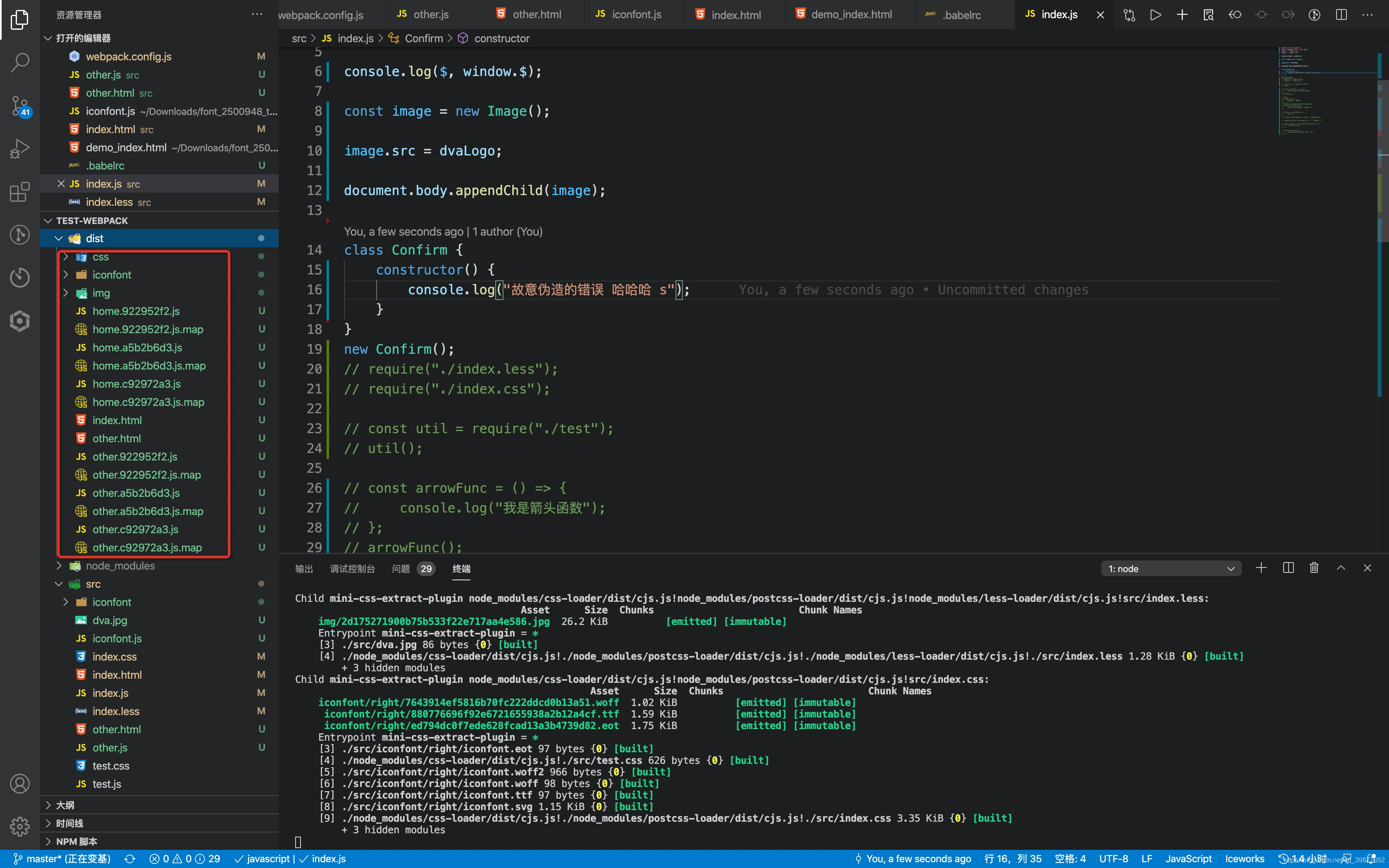Click constructor in the breadcrumb
Viewport: 1389px width, 868px height.
point(501,38)
